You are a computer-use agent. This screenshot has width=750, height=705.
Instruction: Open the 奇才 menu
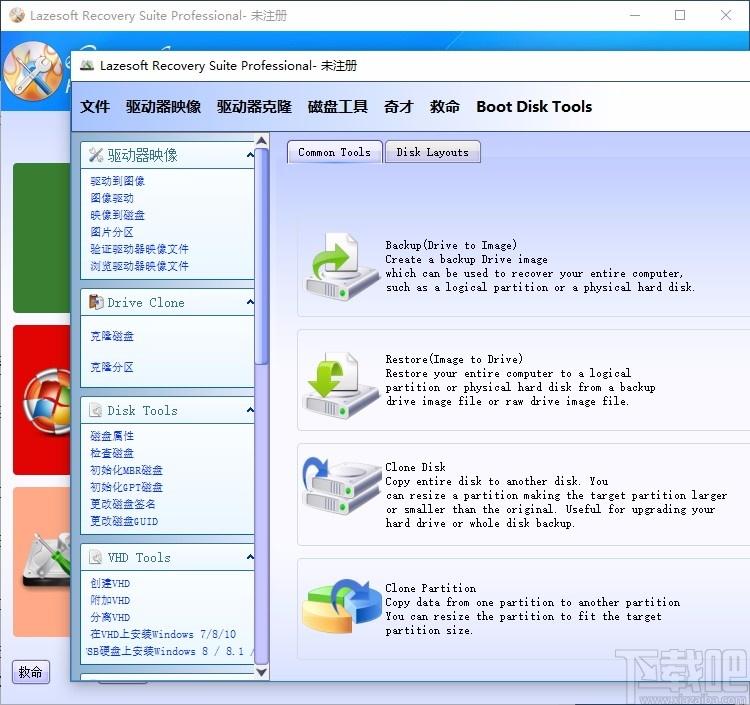coord(398,106)
